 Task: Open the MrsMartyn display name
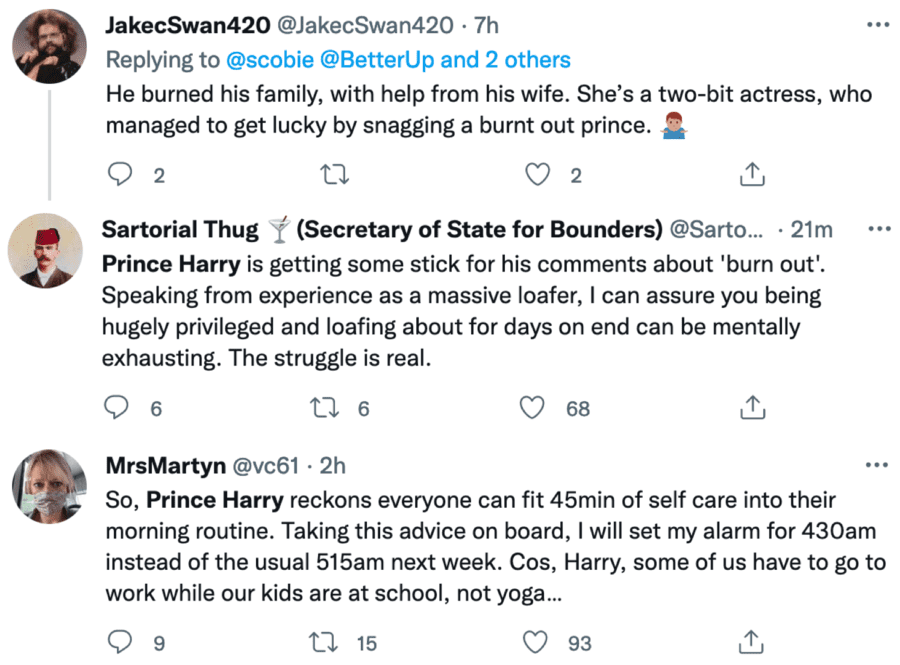pos(165,465)
